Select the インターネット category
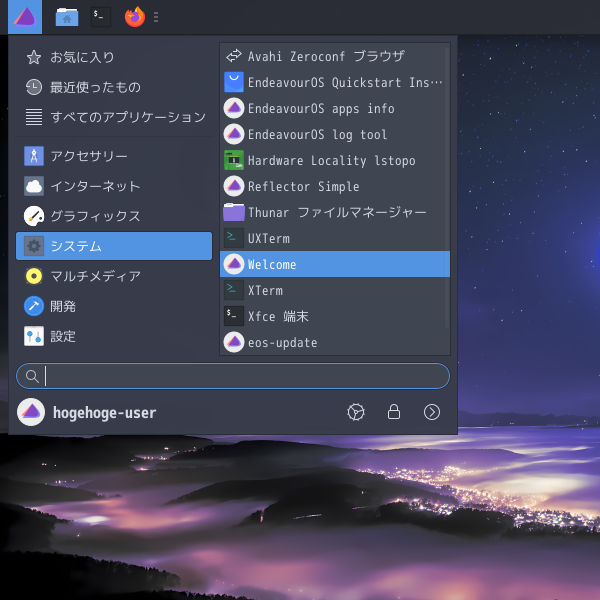600x600 pixels. point(114,186)
